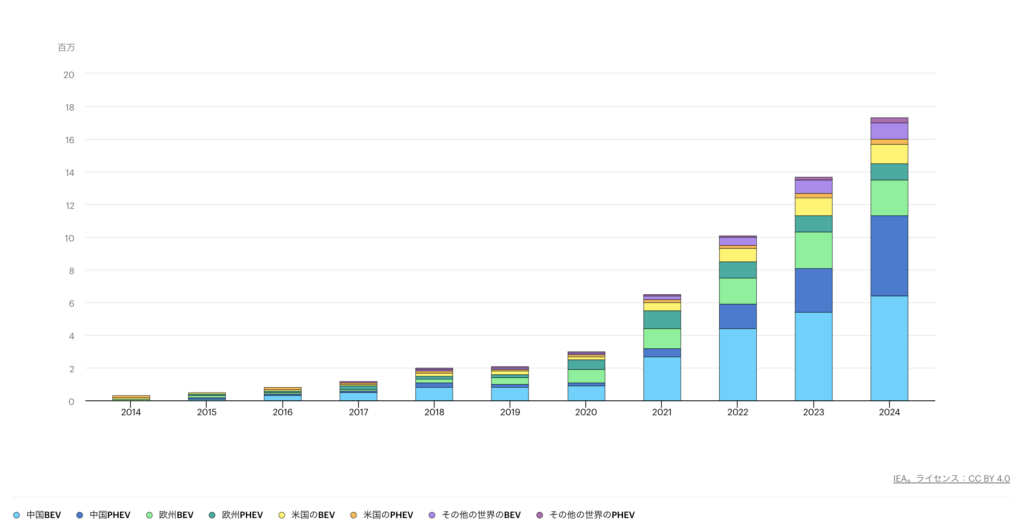Click the 米国のBEV yellow segment of 2023 bar
Image resolution: width=1024 pixels, height=530 pixels.
click(813, 207)
